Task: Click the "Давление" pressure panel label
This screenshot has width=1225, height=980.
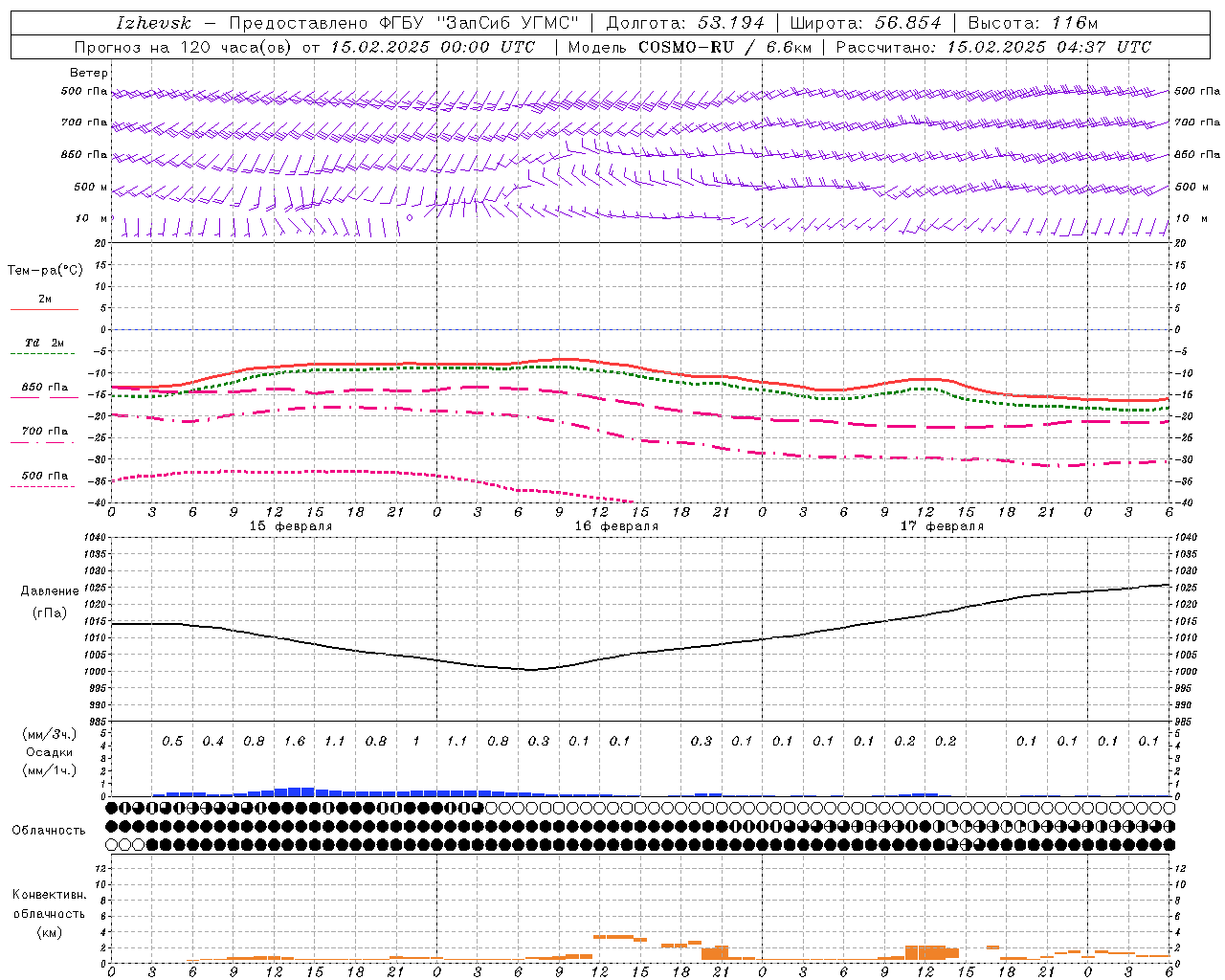Action: 50,591
